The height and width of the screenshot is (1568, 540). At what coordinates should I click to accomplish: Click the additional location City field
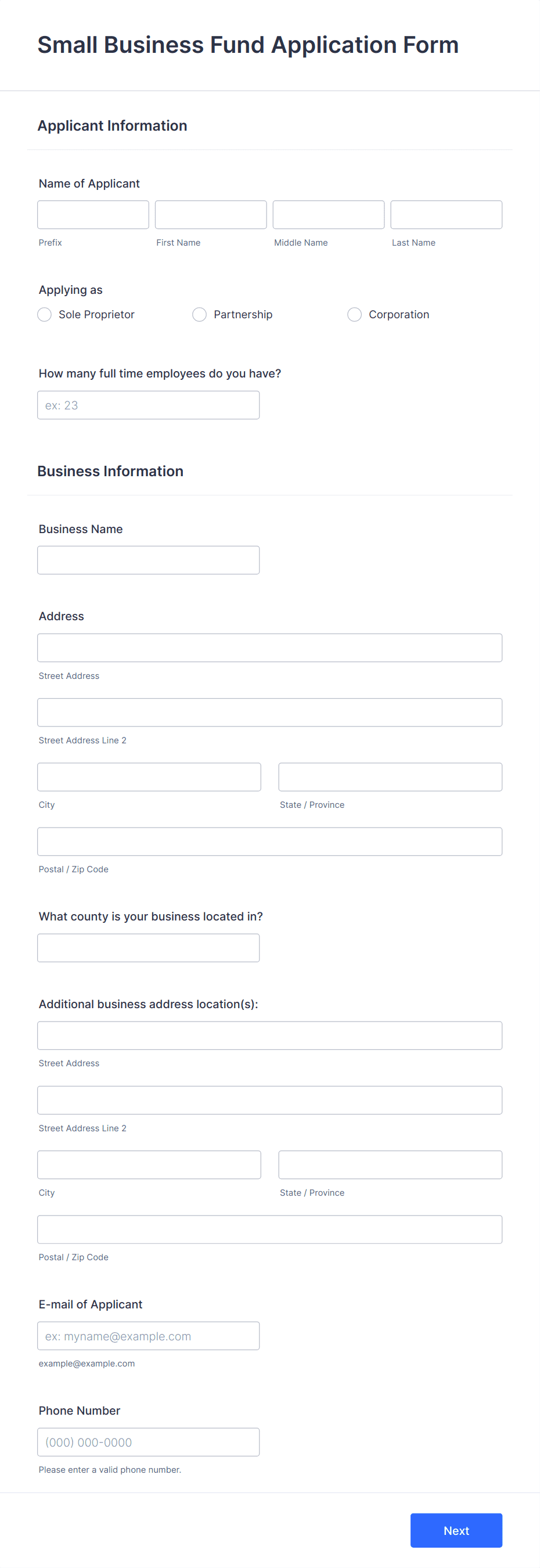click(x=149, y=1164)
